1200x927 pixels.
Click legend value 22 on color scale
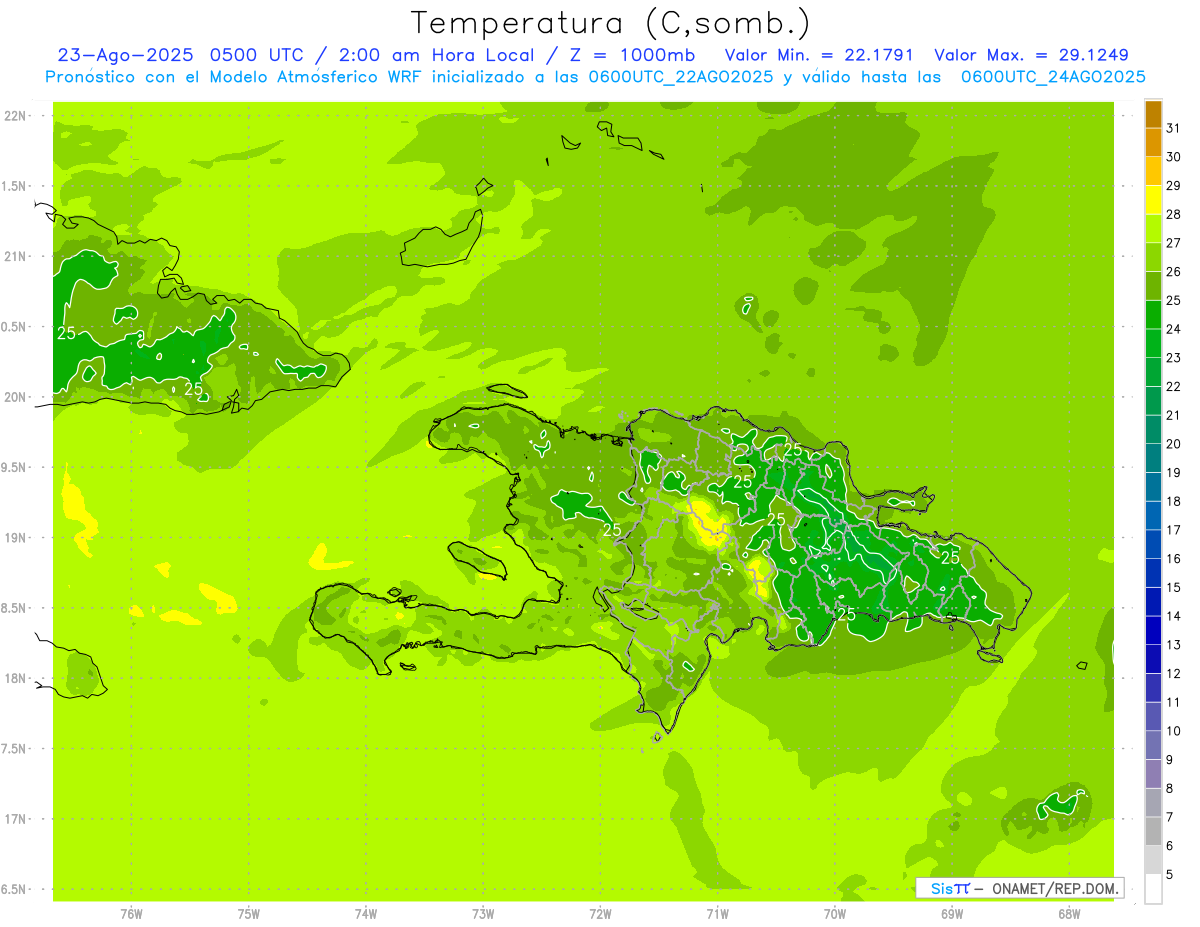click(x=1174, y=387)
